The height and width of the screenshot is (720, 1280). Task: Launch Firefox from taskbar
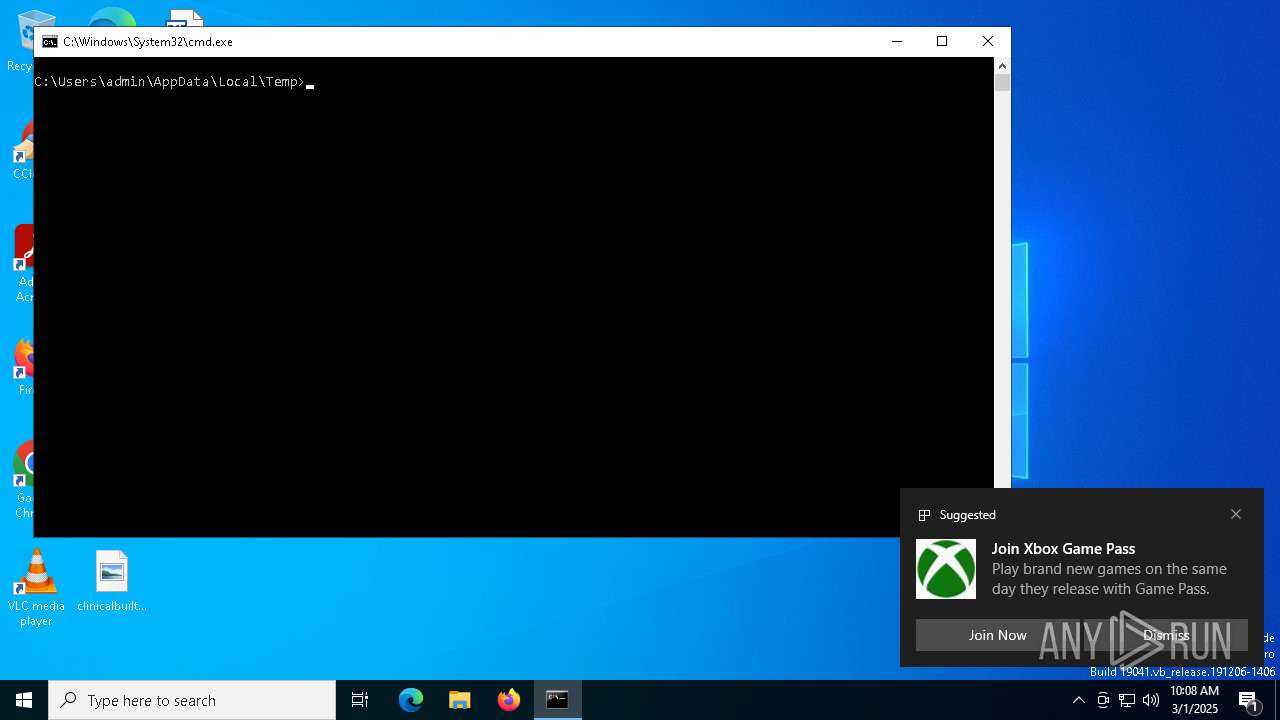pyautogui.click(x=509, y=700)
